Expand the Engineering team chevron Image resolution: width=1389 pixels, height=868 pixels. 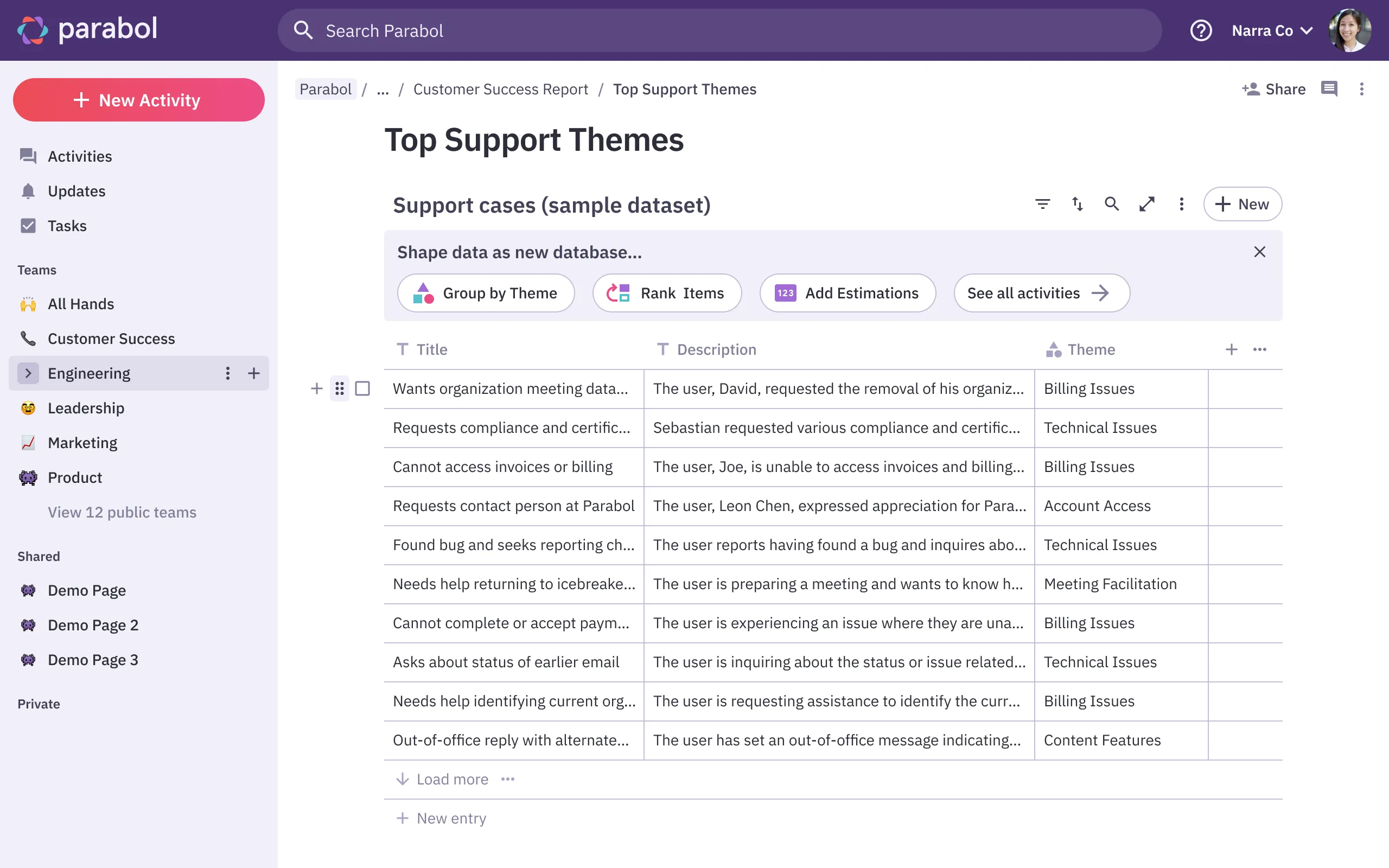(28, 373)
